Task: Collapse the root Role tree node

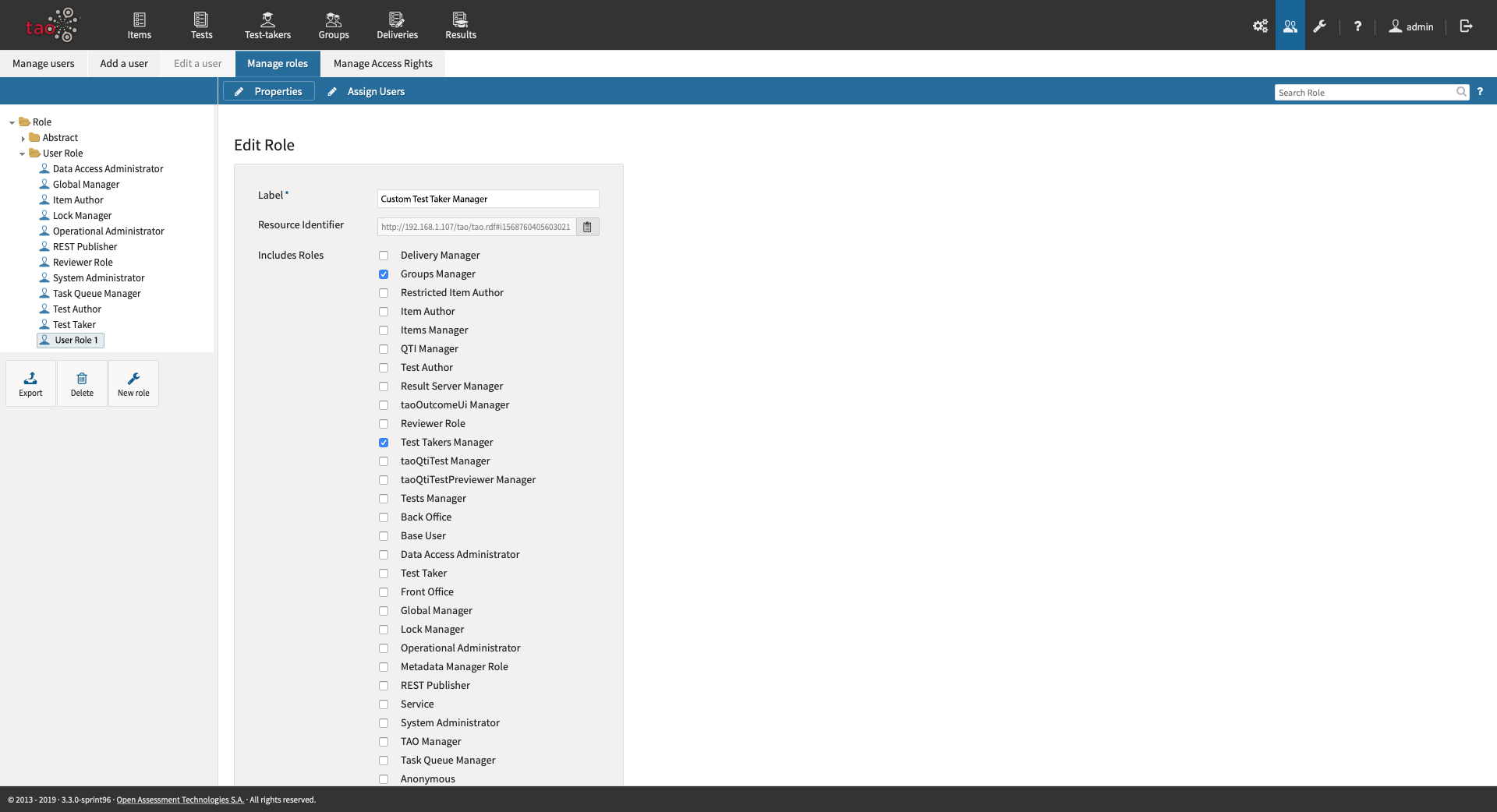Action: click(12, 123)
